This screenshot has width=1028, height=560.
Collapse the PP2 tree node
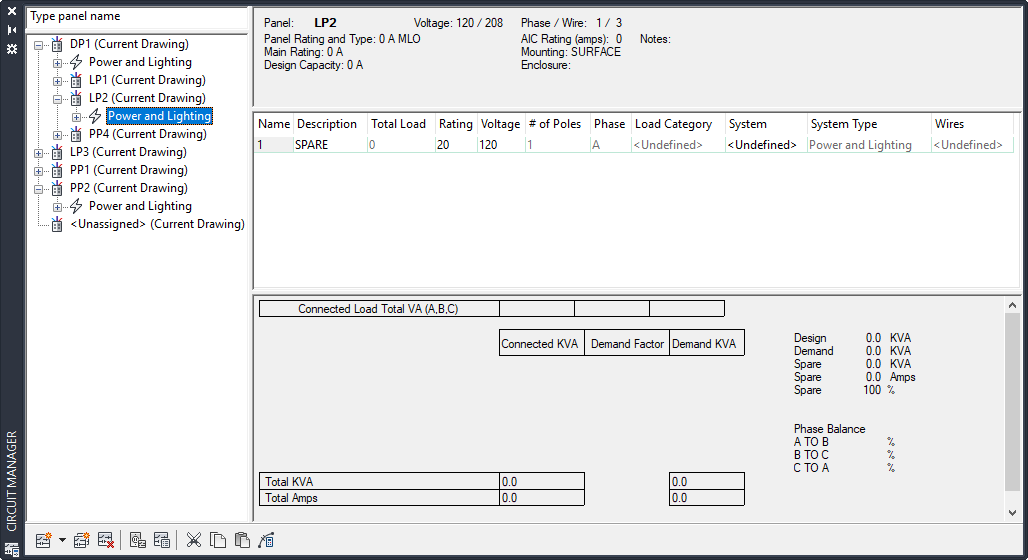(39, 189)
